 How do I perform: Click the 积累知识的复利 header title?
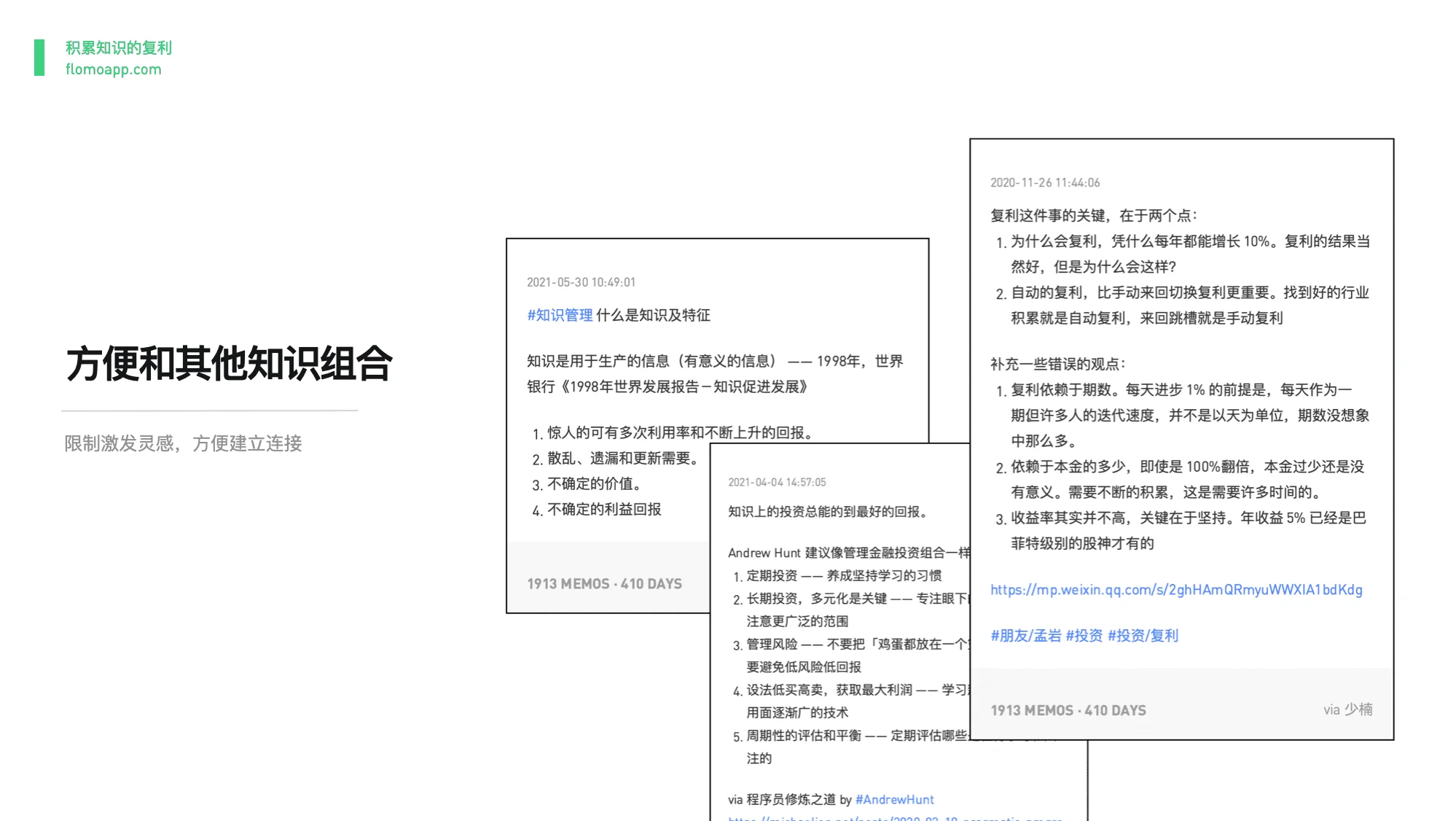(x=119, y=47)
